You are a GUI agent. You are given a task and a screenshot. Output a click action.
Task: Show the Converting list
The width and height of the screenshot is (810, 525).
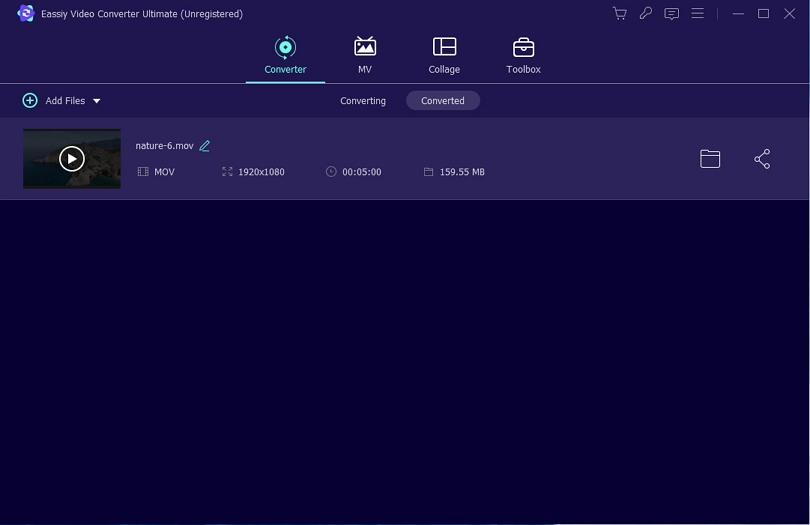(363, 101)
